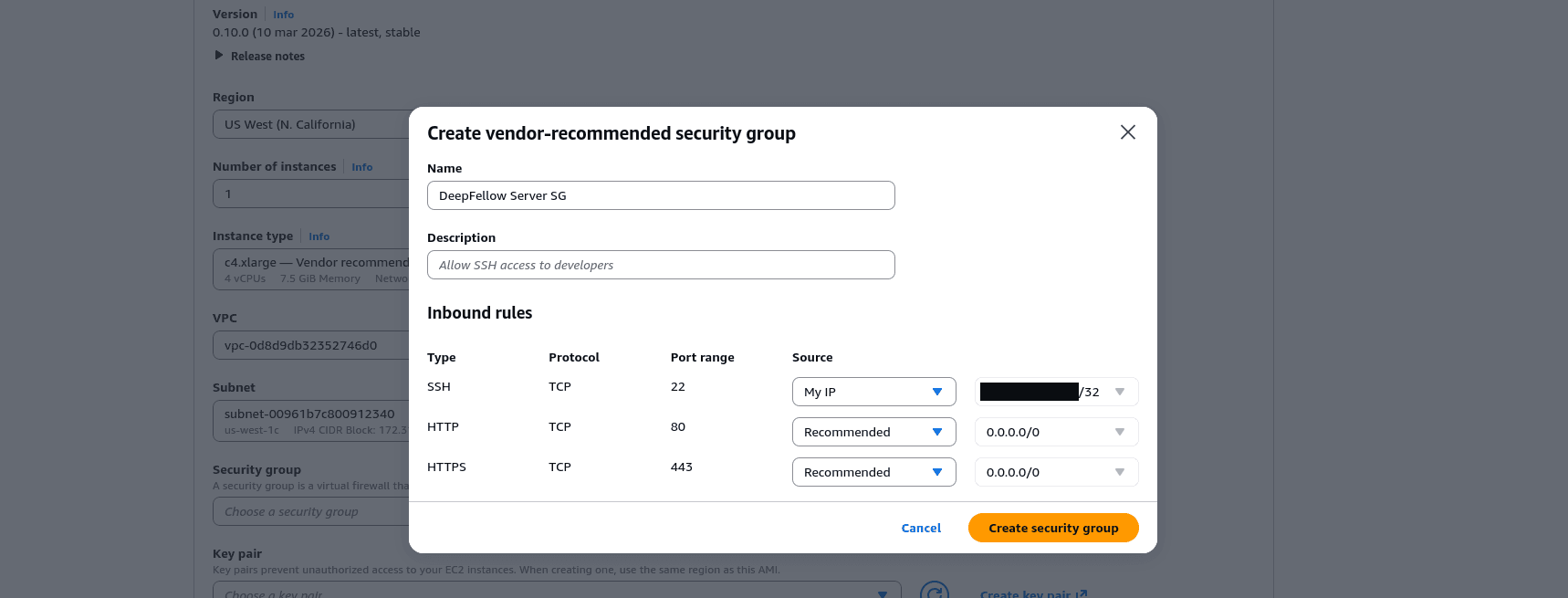
Task: Fill in the Description field
Action: click(661, 265)
